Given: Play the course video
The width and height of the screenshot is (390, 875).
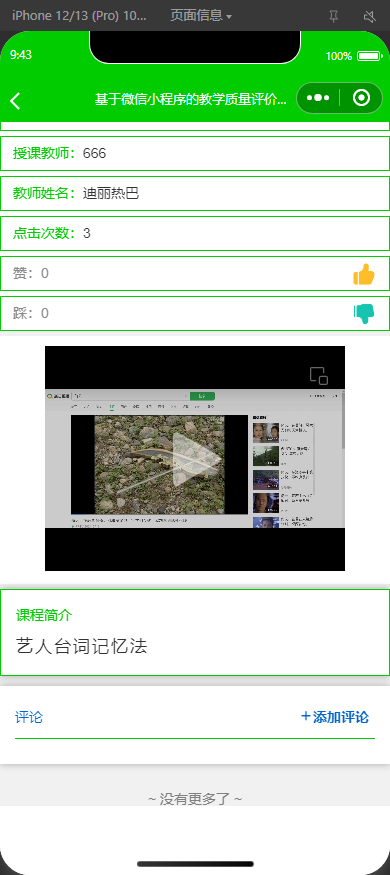Looking at the screenshot, I should point(195,458).
